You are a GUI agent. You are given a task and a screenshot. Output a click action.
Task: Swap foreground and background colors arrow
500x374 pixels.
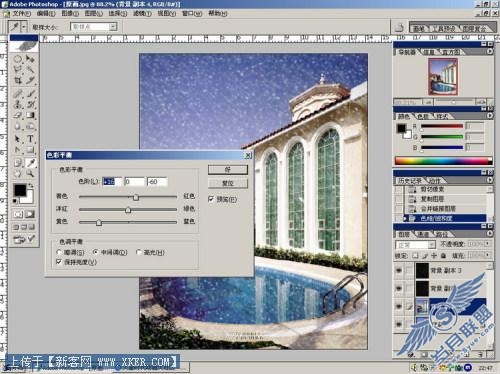(31, 185)
